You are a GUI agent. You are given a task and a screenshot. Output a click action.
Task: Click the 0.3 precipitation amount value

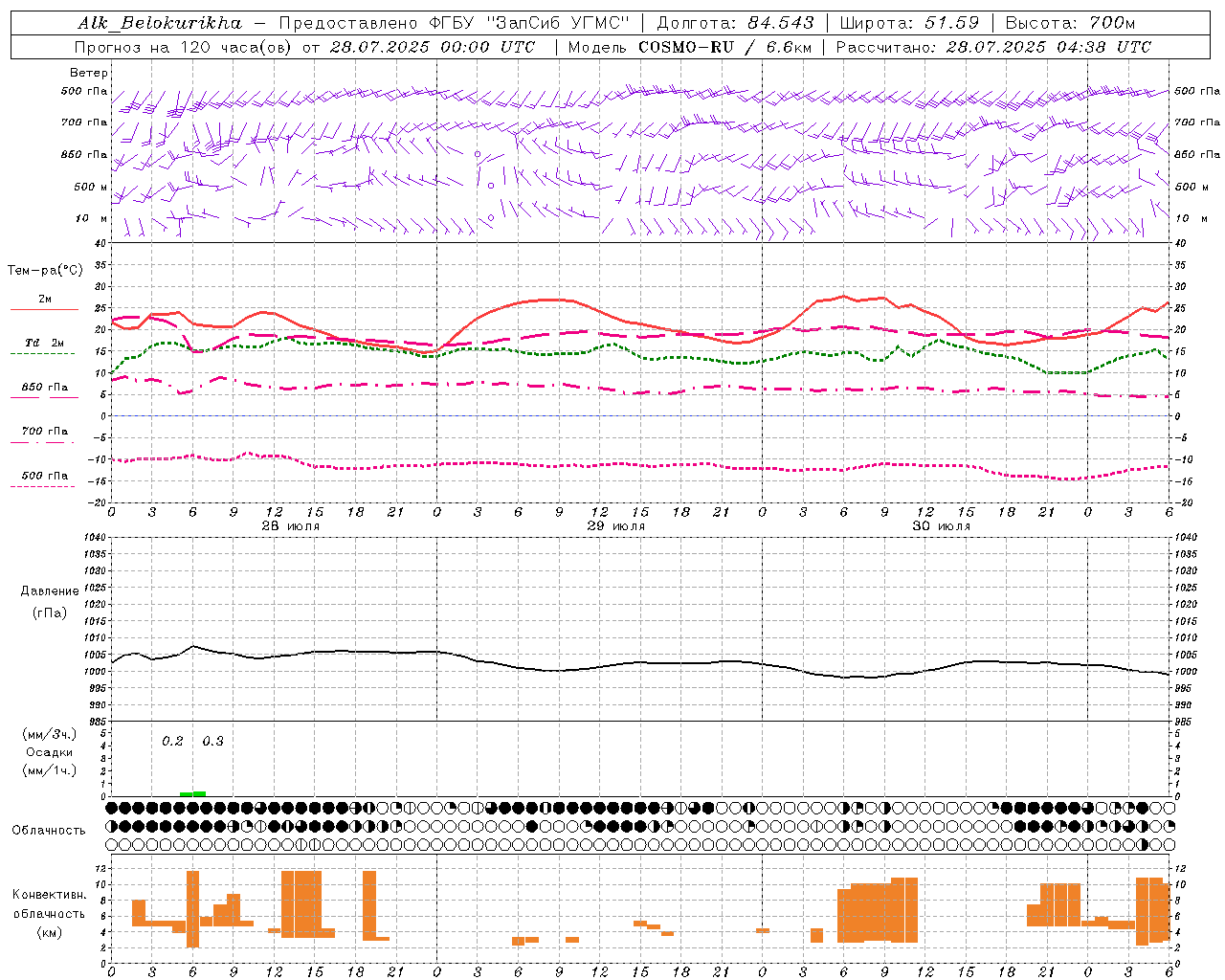pos(212,742)
